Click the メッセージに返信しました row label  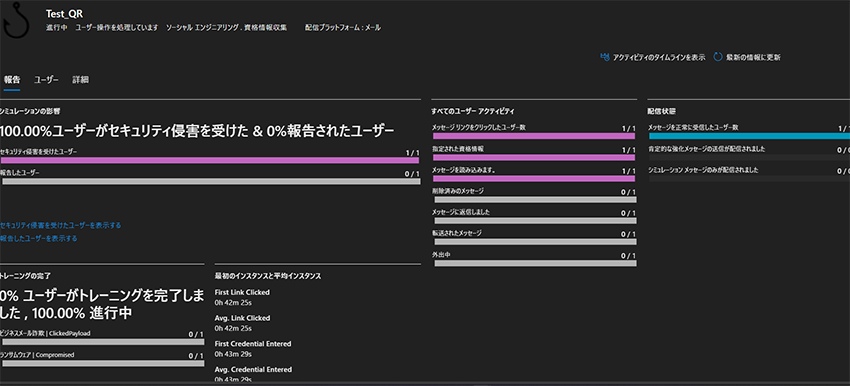point(461,212)
